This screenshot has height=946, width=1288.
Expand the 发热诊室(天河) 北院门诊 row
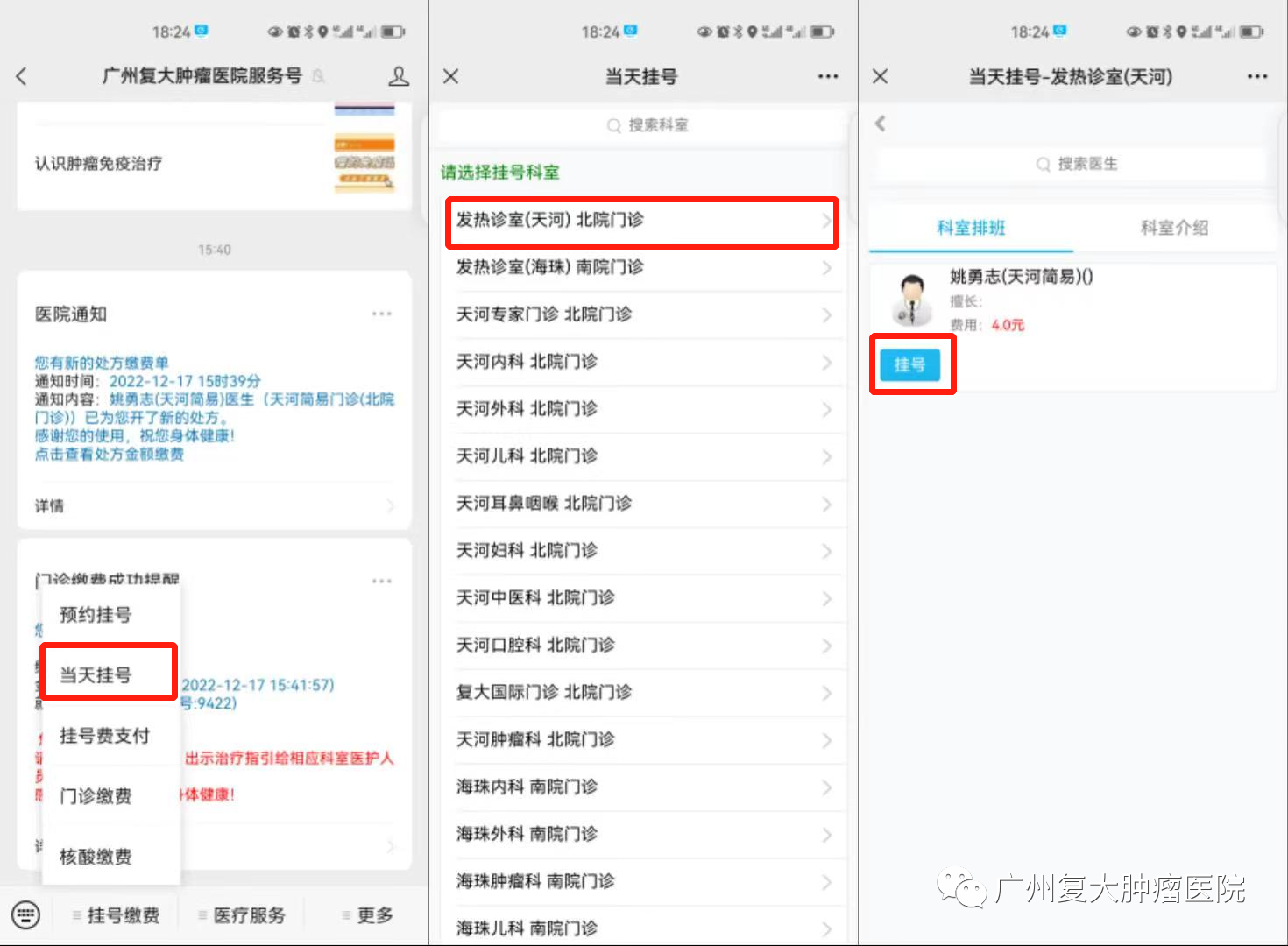641,220
